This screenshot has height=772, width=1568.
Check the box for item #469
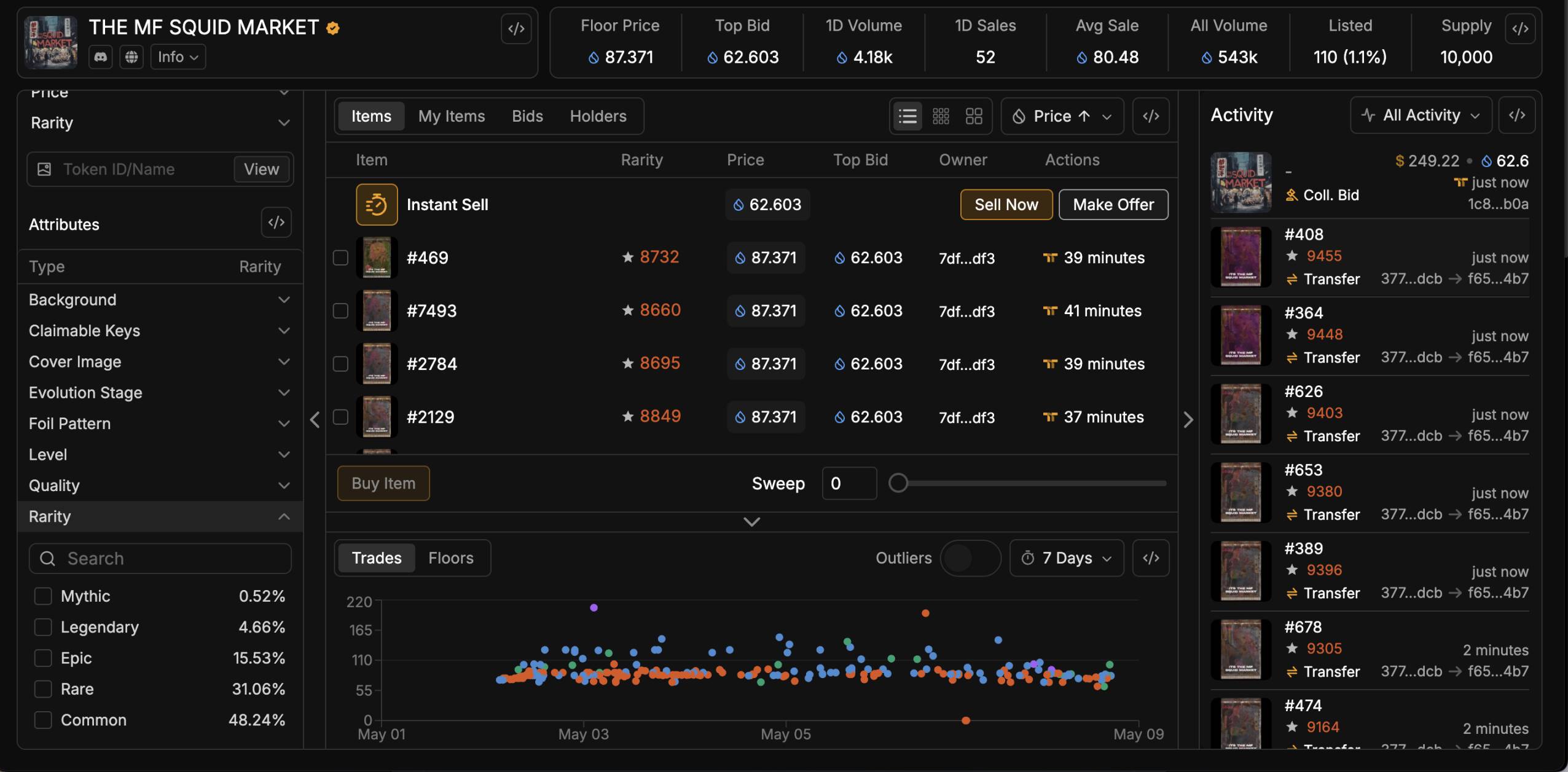[340, 258]
